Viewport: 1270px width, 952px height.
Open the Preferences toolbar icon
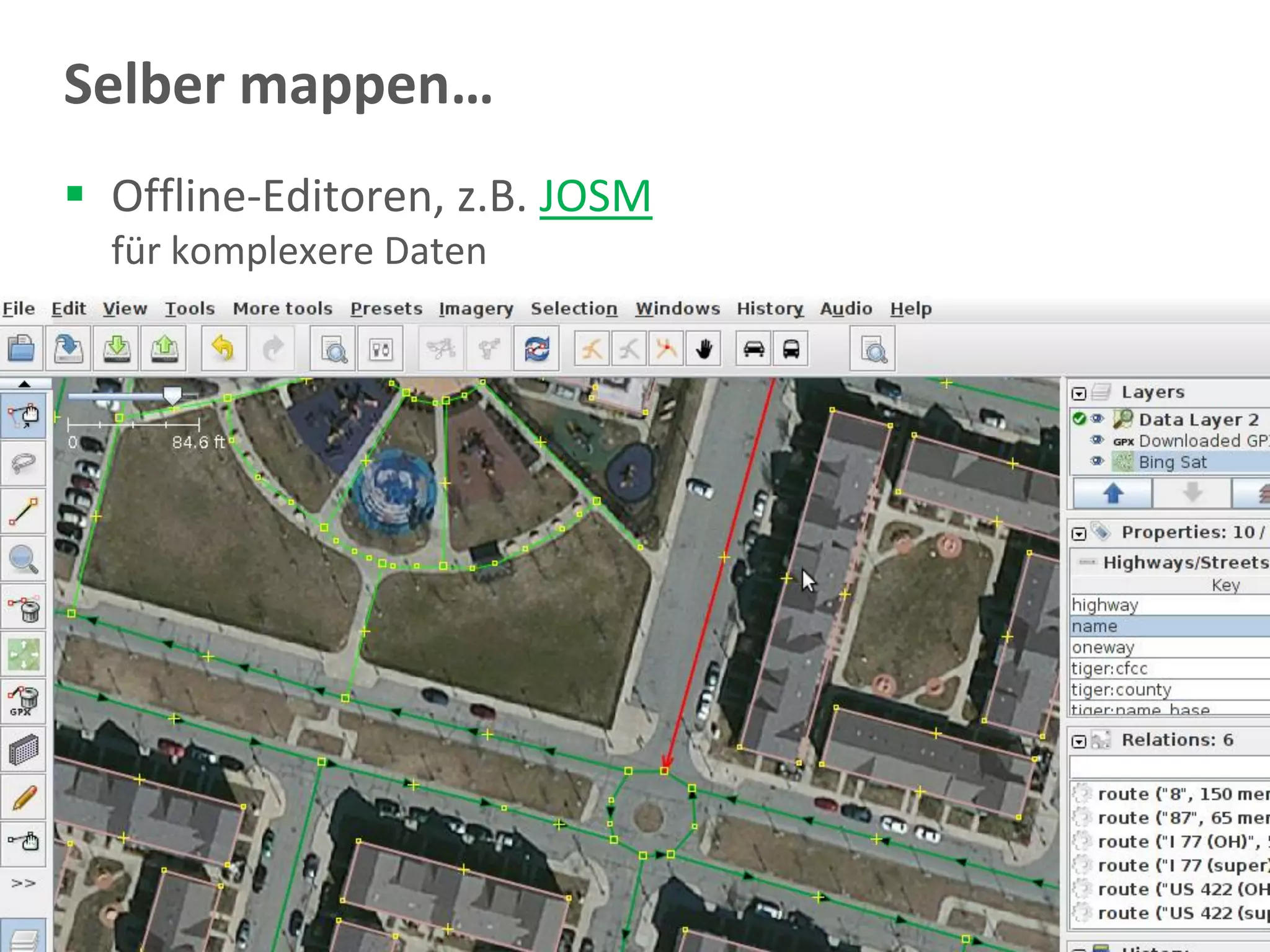[x=380, y=350]
